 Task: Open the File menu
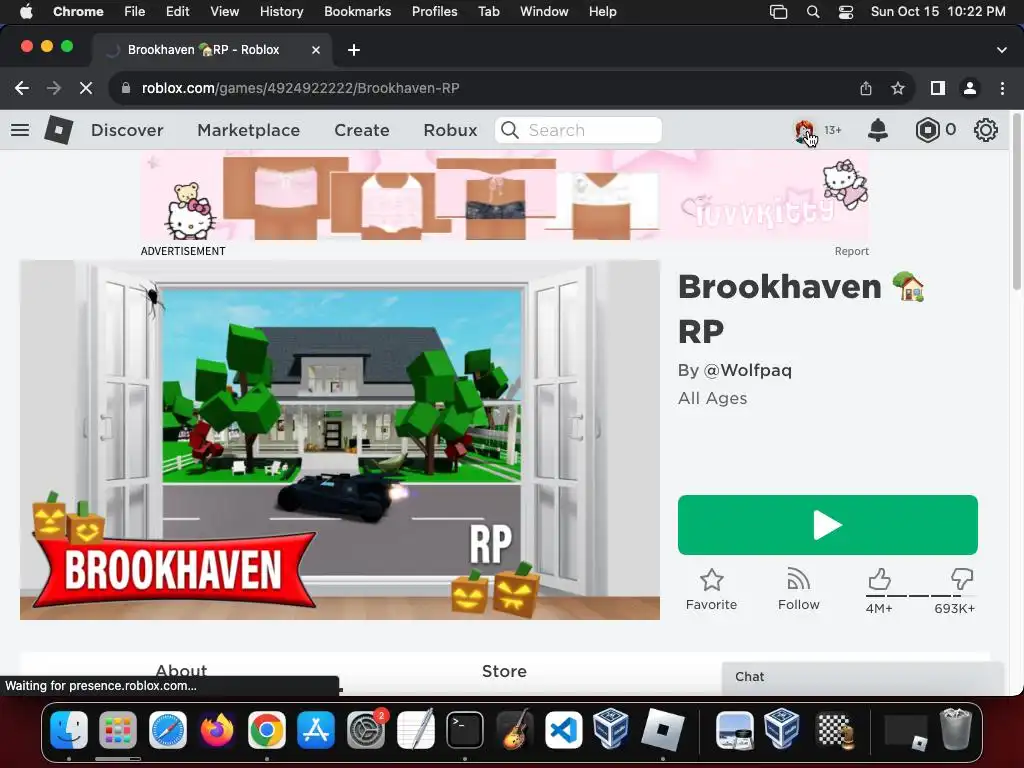135,12
